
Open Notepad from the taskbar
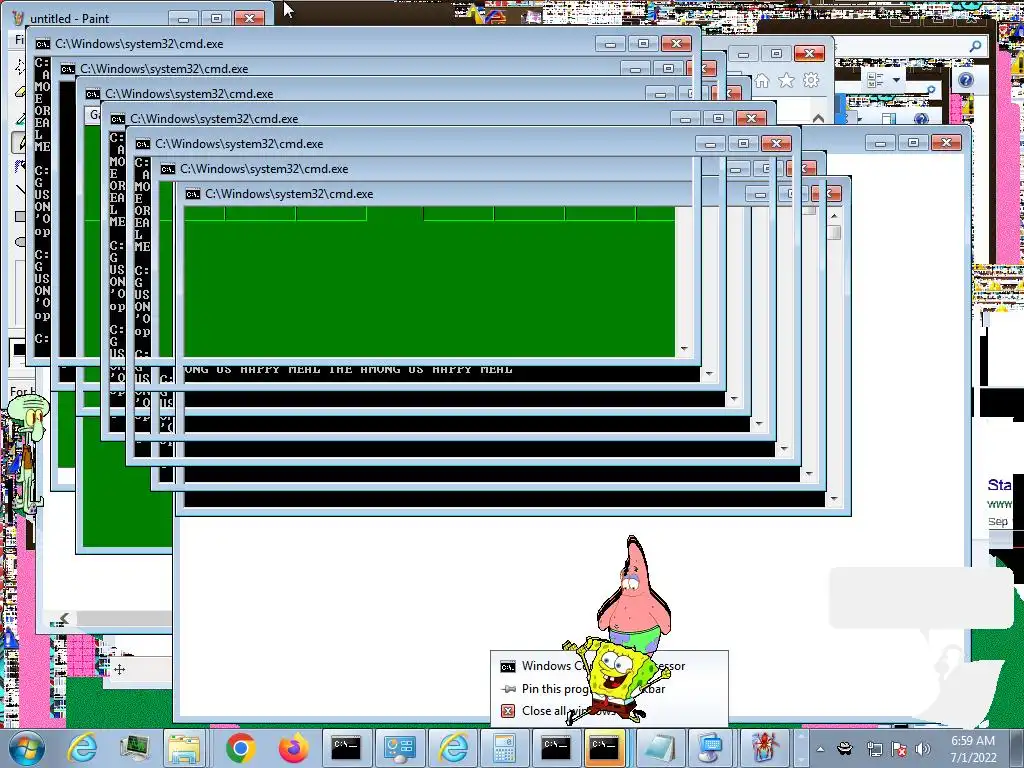point(658,748)
